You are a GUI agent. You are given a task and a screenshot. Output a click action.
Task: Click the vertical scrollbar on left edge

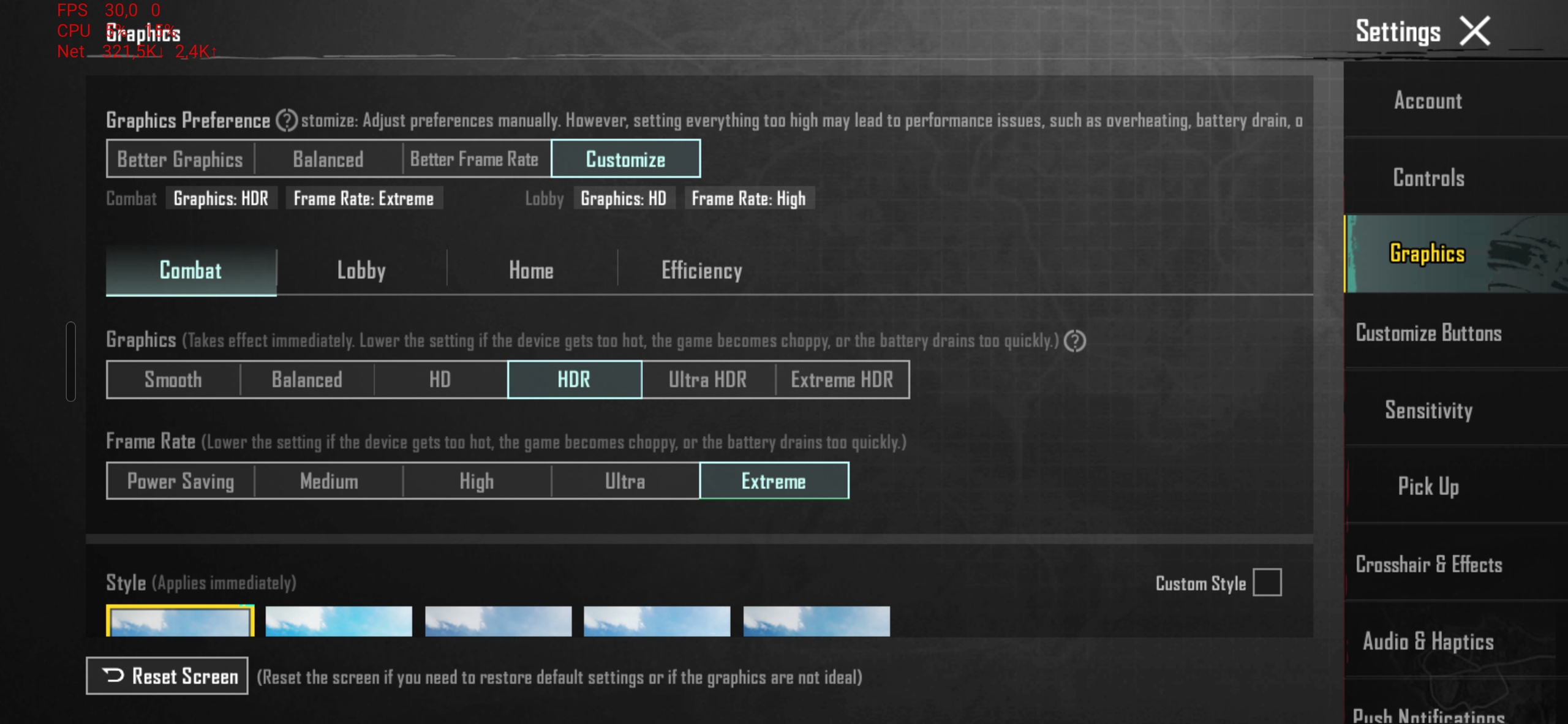(x=71, y=361)
